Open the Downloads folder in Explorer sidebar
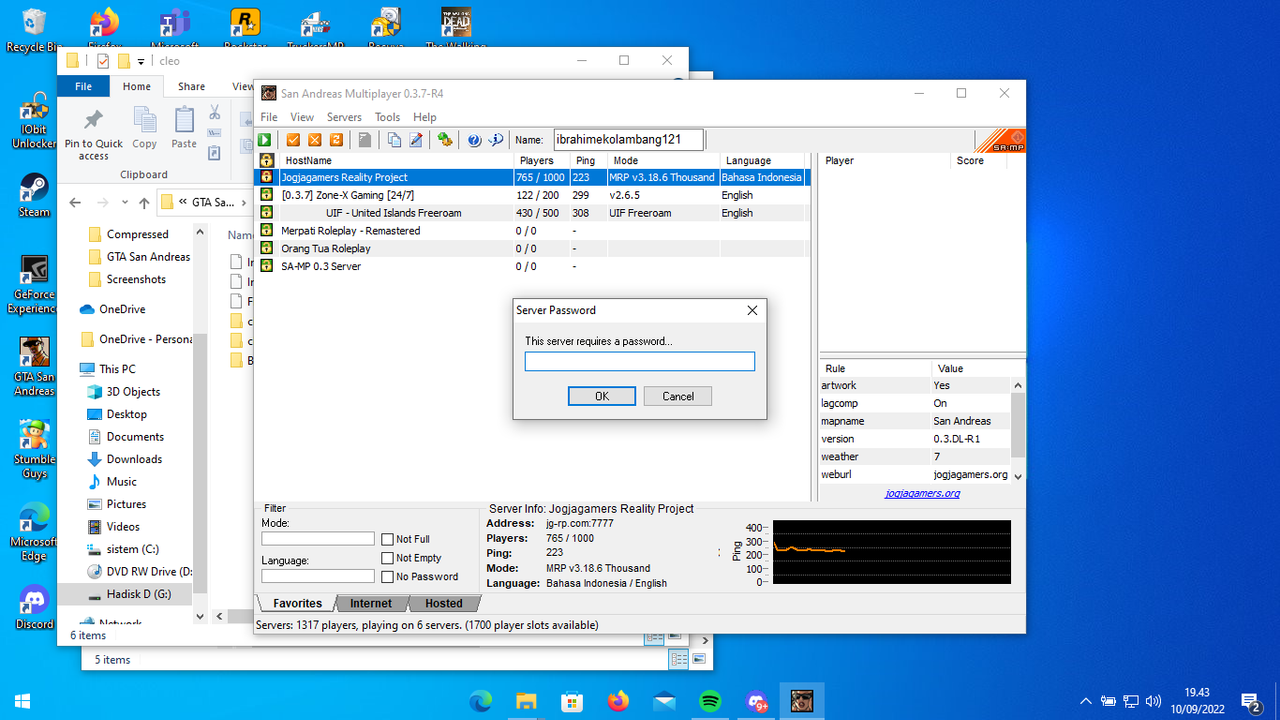 tap(134, 459)
